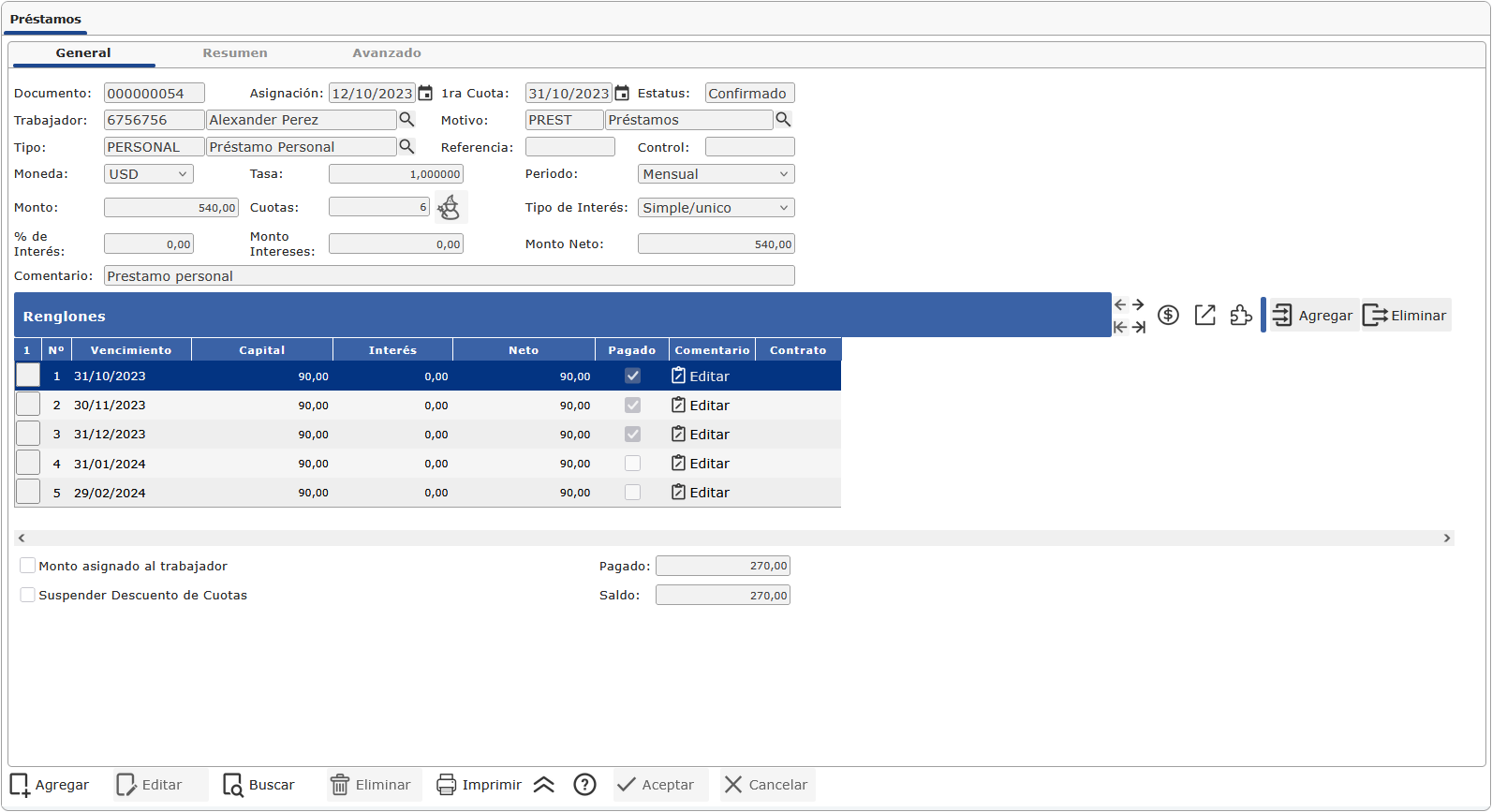Viewport: 1492px width, 812px height.
Task: Open the Tipo de Interés dropdown
Action: coord(716,208)
